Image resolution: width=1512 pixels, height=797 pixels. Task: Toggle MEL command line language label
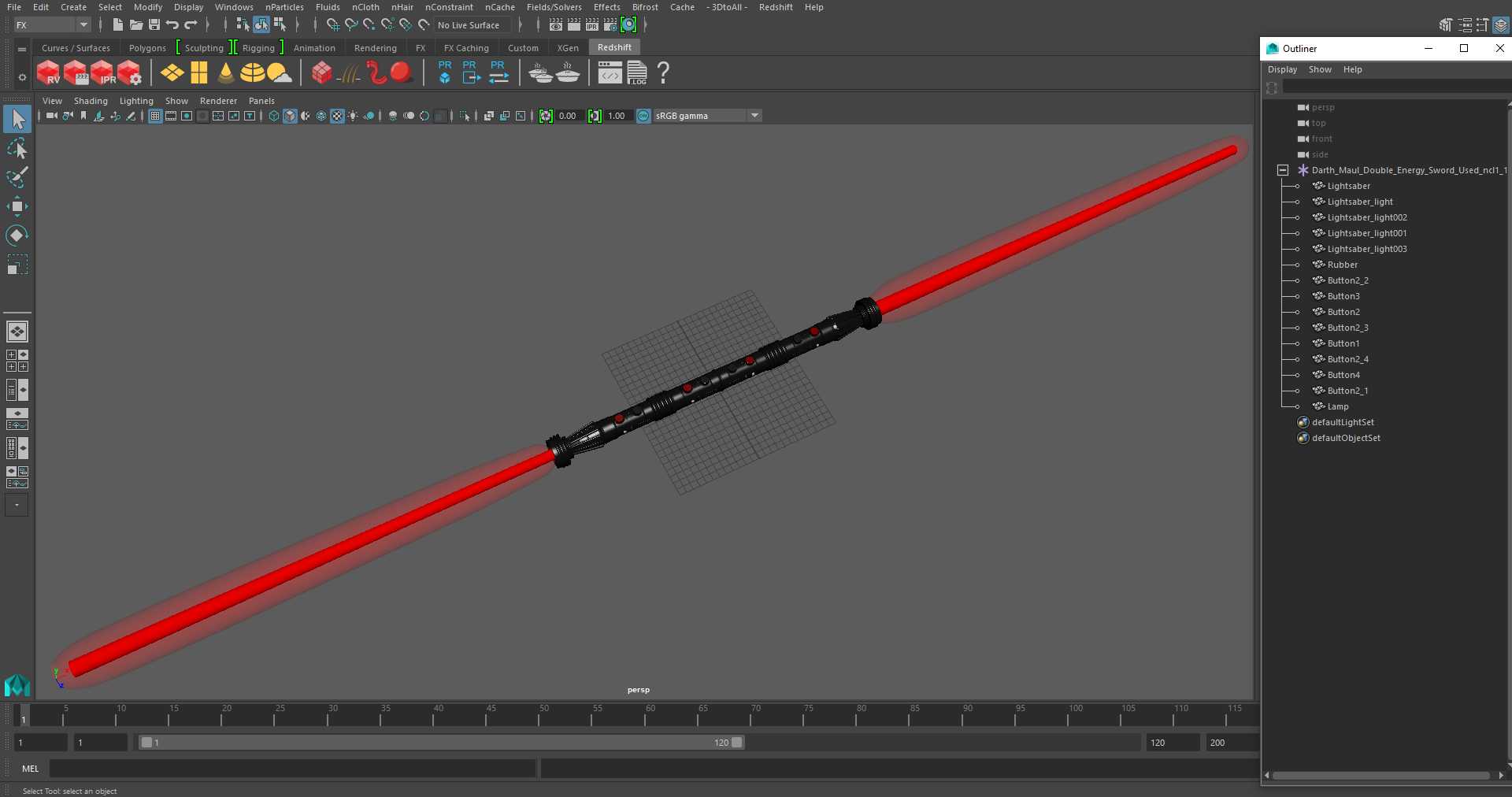click(30, 769)
